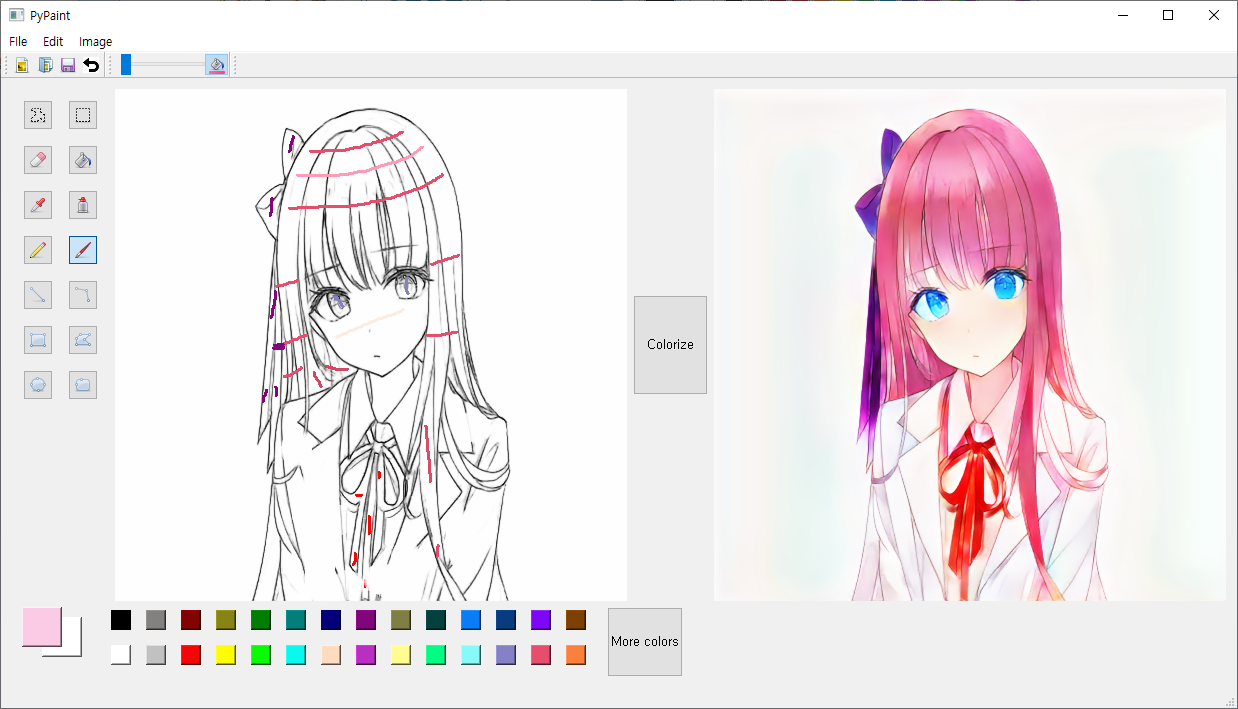Choose the peach skin-tone swatch
This screenshot has width=1238, height=709.
click(x=331, y=655)
